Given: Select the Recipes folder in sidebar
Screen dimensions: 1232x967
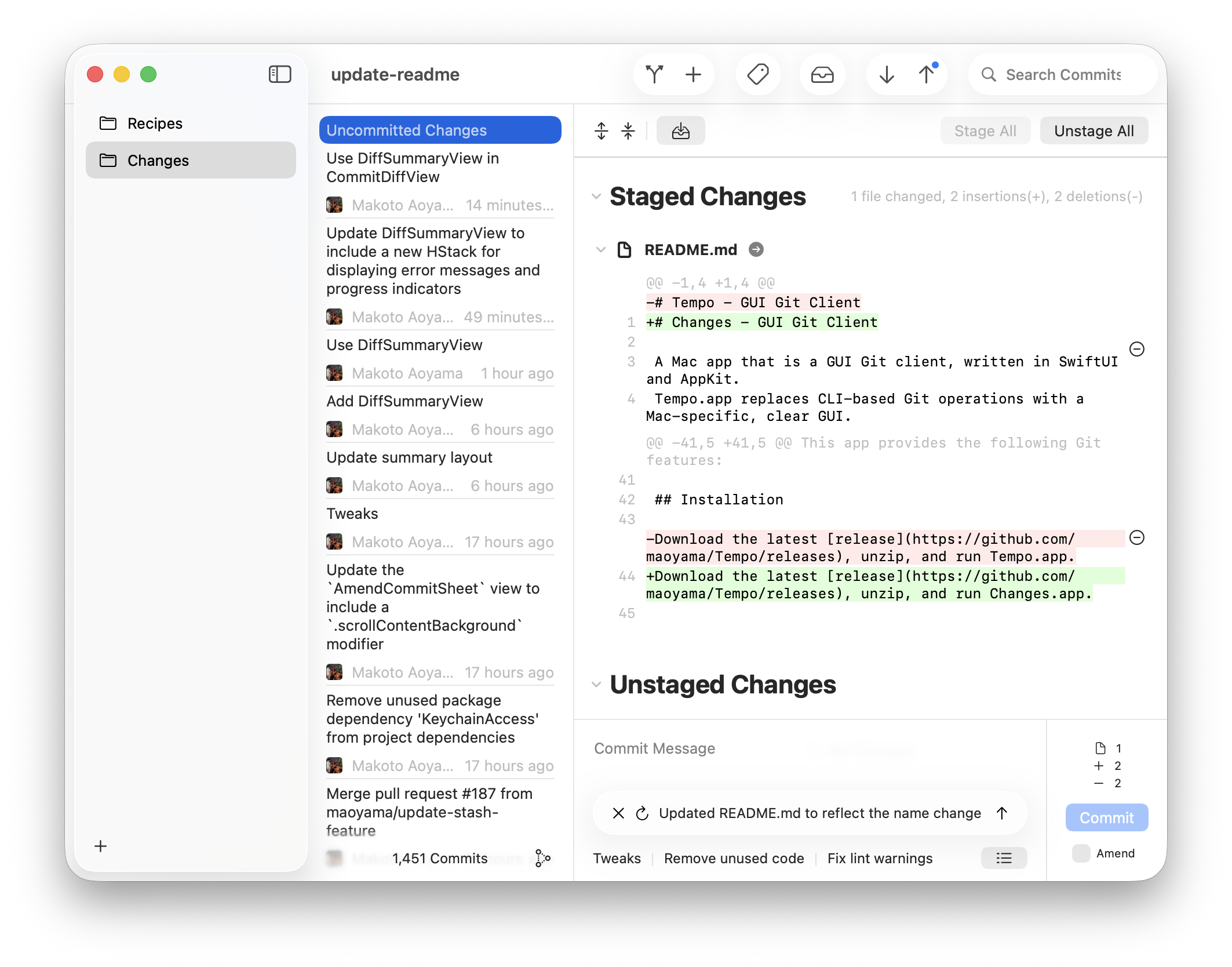Looking at the screenshot, I should tap(155, 123).
